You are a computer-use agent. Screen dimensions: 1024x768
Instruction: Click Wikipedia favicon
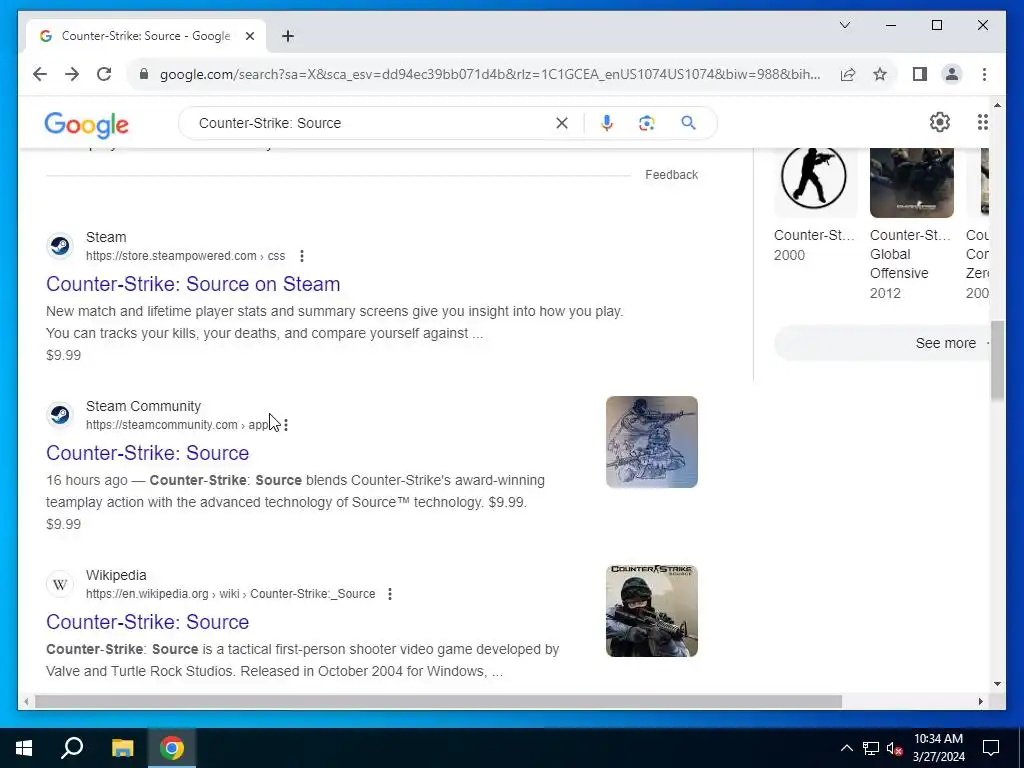(x=60, y=584)
